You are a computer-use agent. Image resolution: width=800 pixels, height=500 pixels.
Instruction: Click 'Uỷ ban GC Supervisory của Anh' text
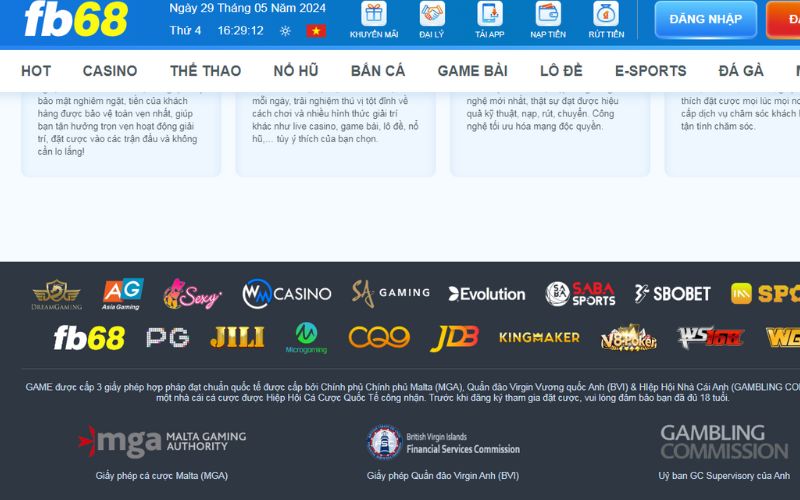(x=724, y=476)
